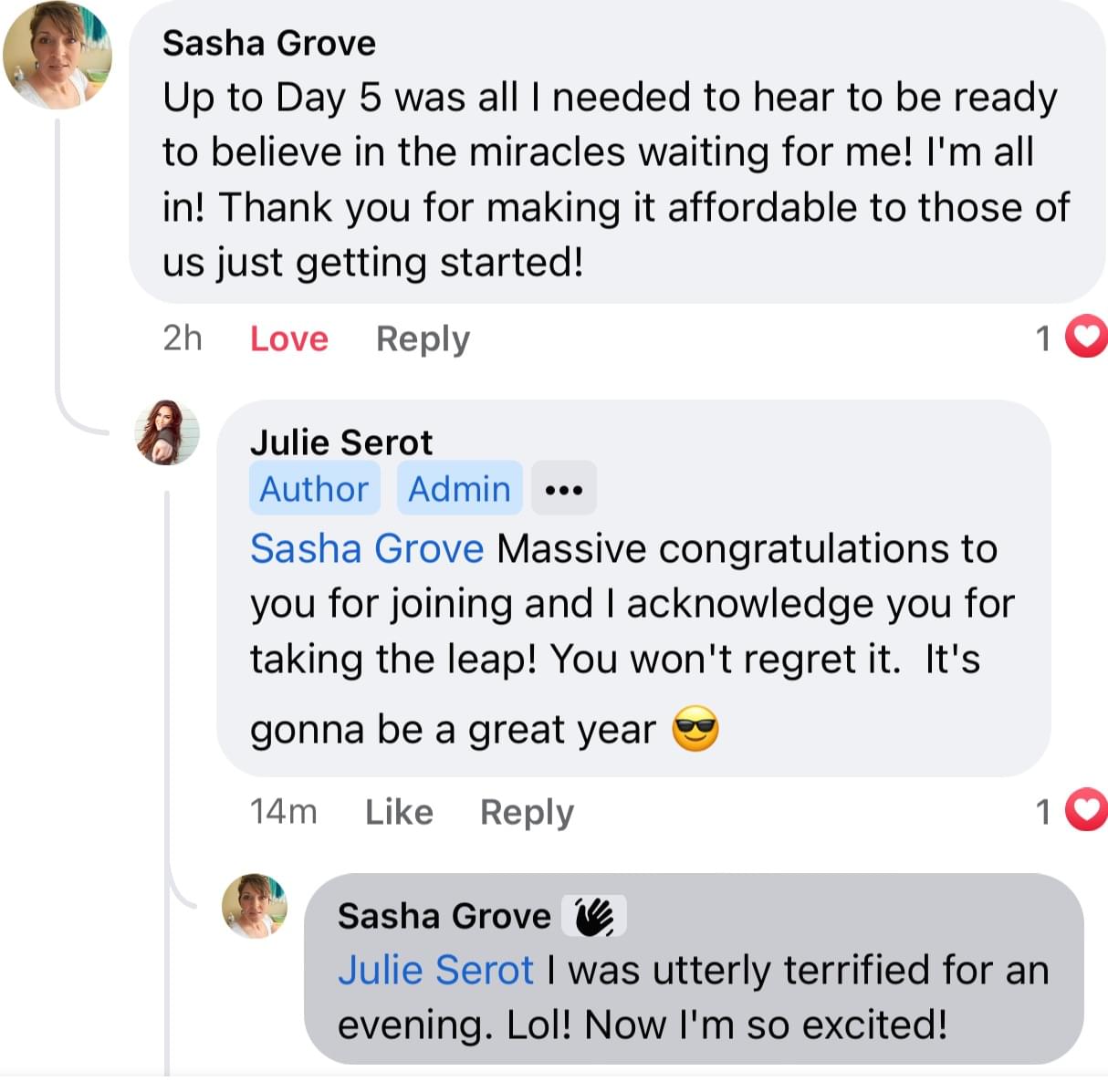Click Sasha Grove's avatar on the top comment
Image resolution: width=1108 pixels, height=1092 pixels.
tap(57, 55)
